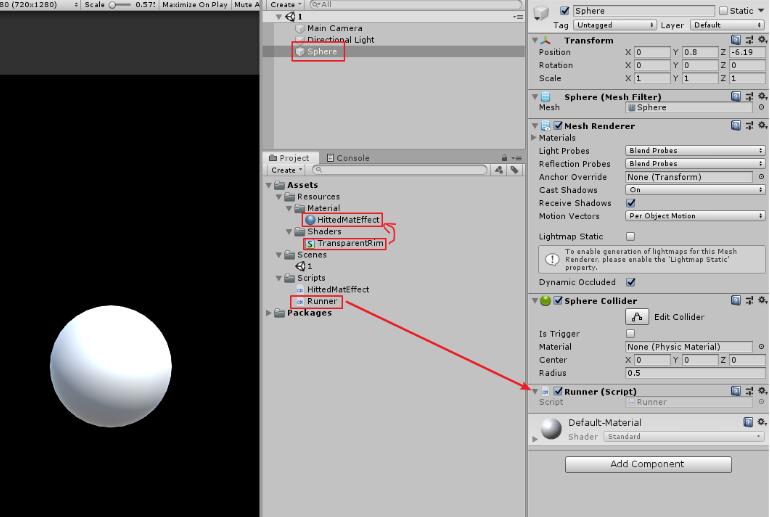Click Sphere Collider preset slider icon
Image resolution: width=770 pixels, height=517 pixels.
749,300
